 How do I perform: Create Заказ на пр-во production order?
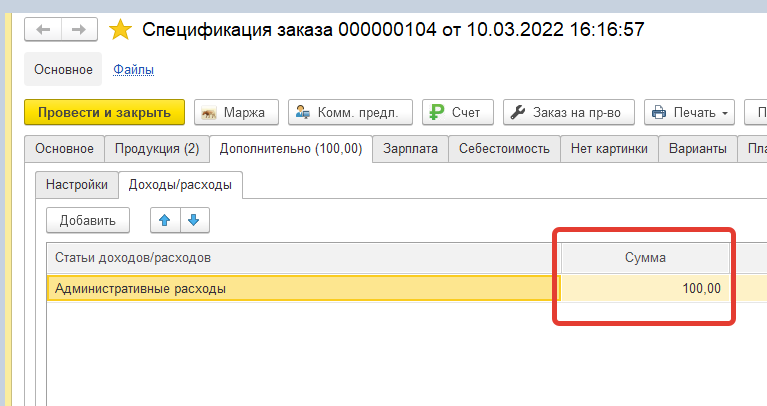(x=569, y=113)
